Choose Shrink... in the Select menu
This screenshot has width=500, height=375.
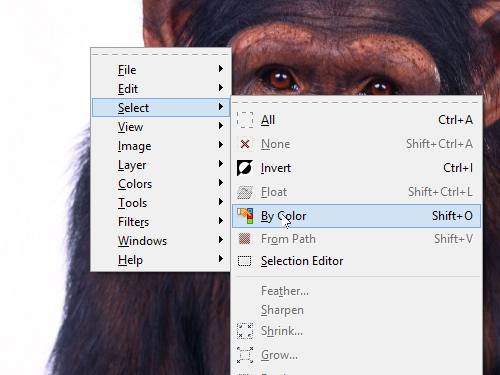[x=356, y=331]
